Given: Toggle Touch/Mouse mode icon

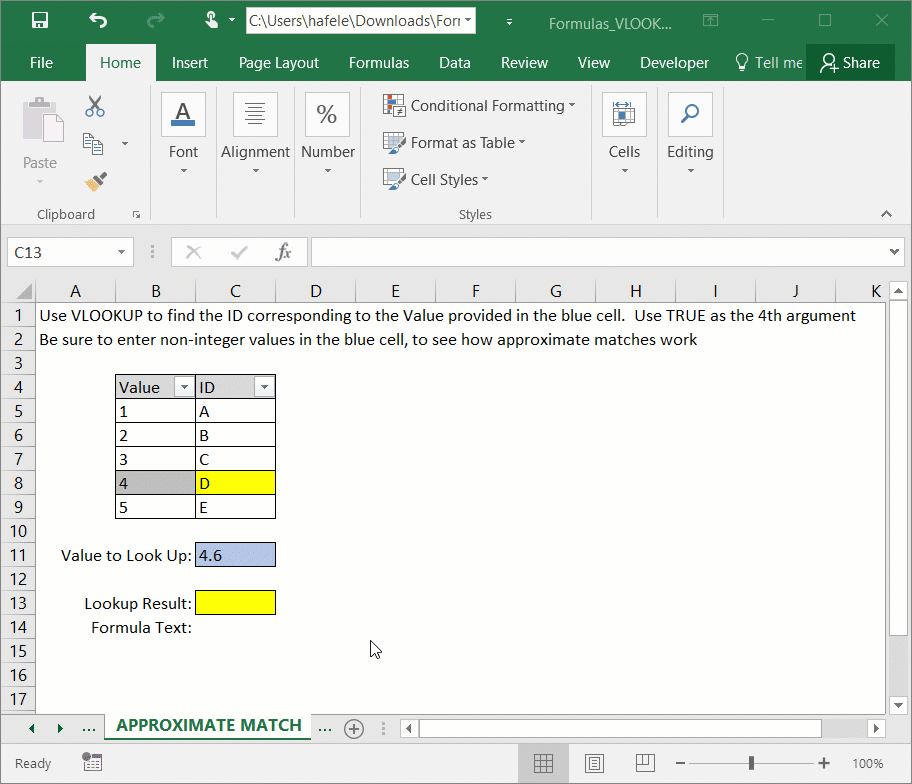Looking at the screenshot, I should tap(212, 21).
